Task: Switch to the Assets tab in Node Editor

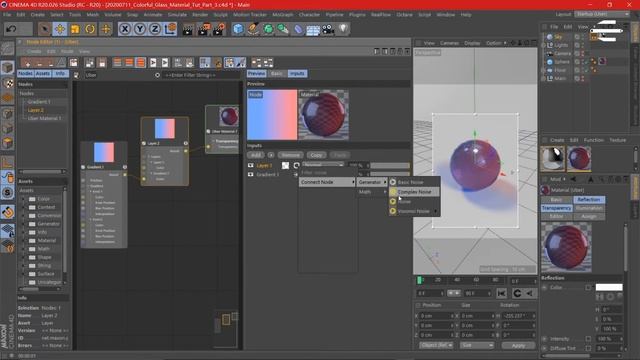Action: pyautogui.click(x=42, y=73)
